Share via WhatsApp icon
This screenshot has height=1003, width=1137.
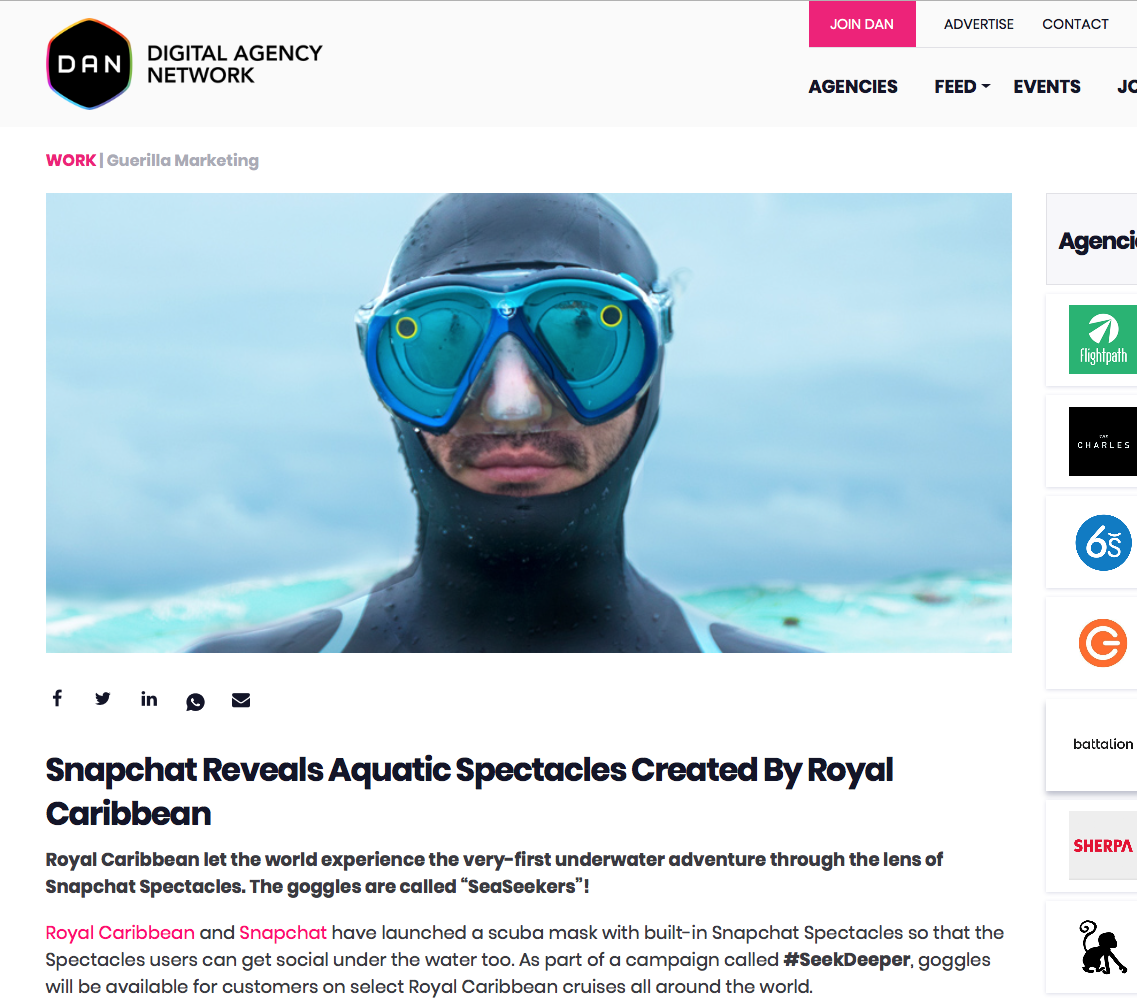tap(195, 701)
